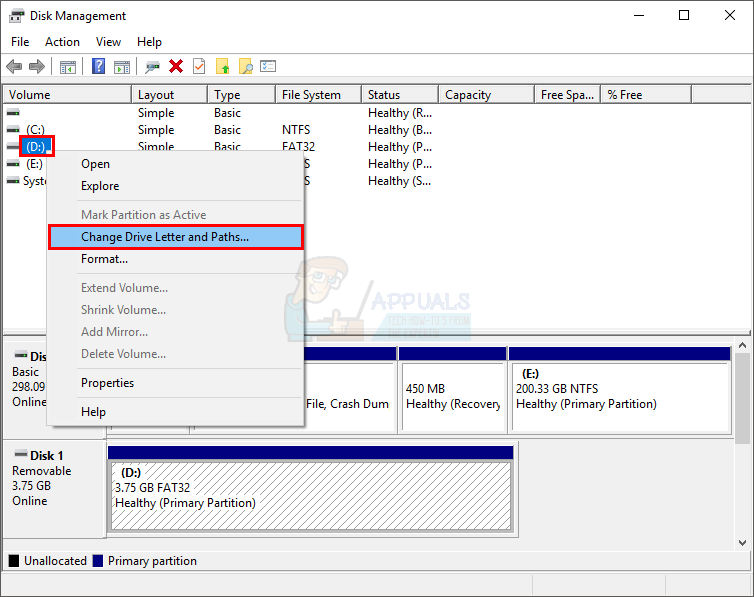Choose Properties from the context menu
The width and height of the screenshot is (754, 597).
coord(176,383)
